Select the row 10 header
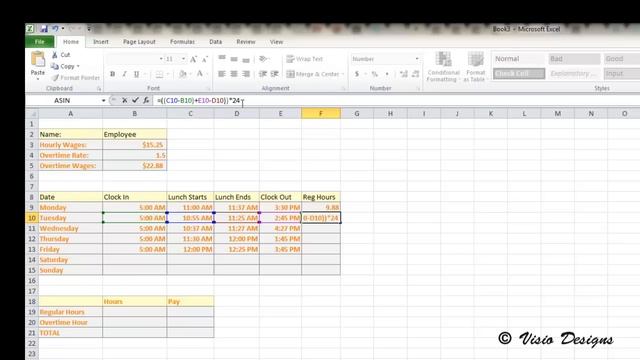Screen dimensions: 640x360 (x=32, y=218)
